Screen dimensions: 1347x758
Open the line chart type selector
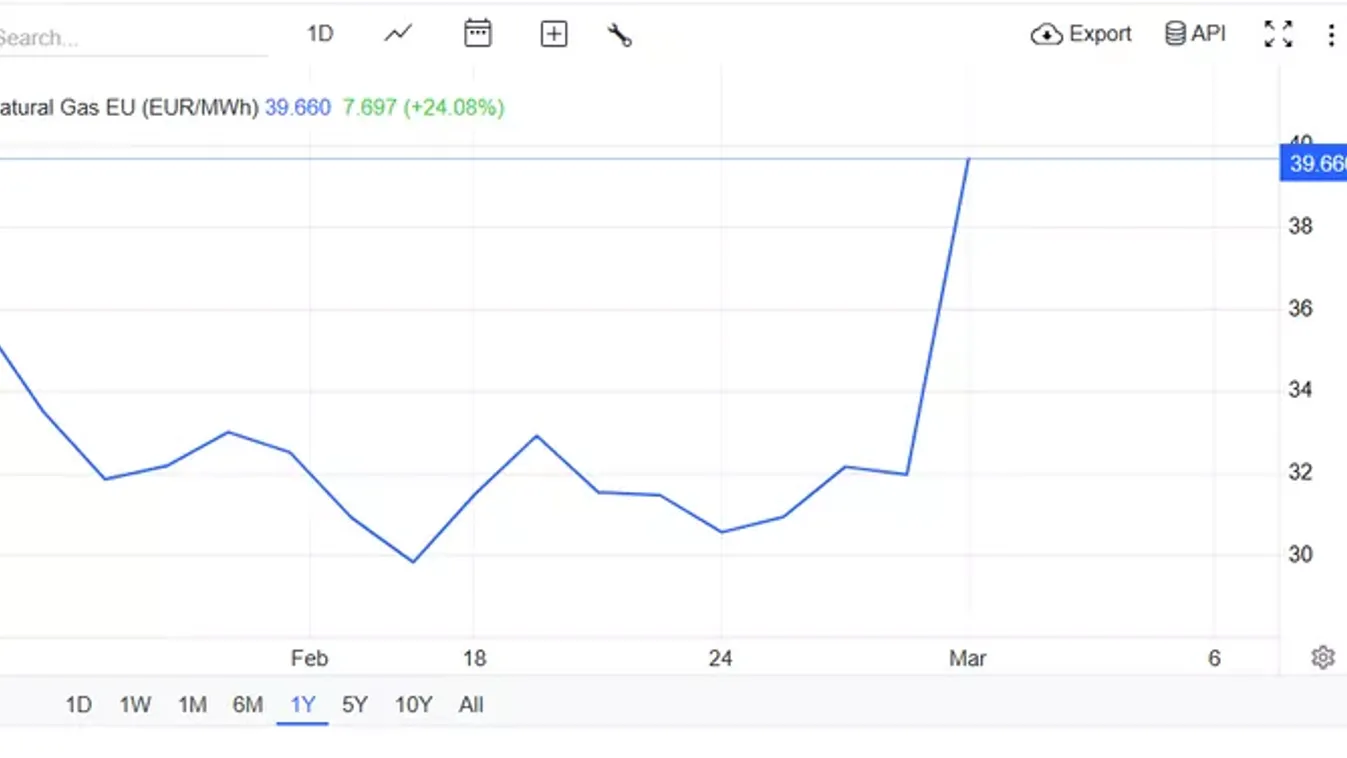[398, 34]
